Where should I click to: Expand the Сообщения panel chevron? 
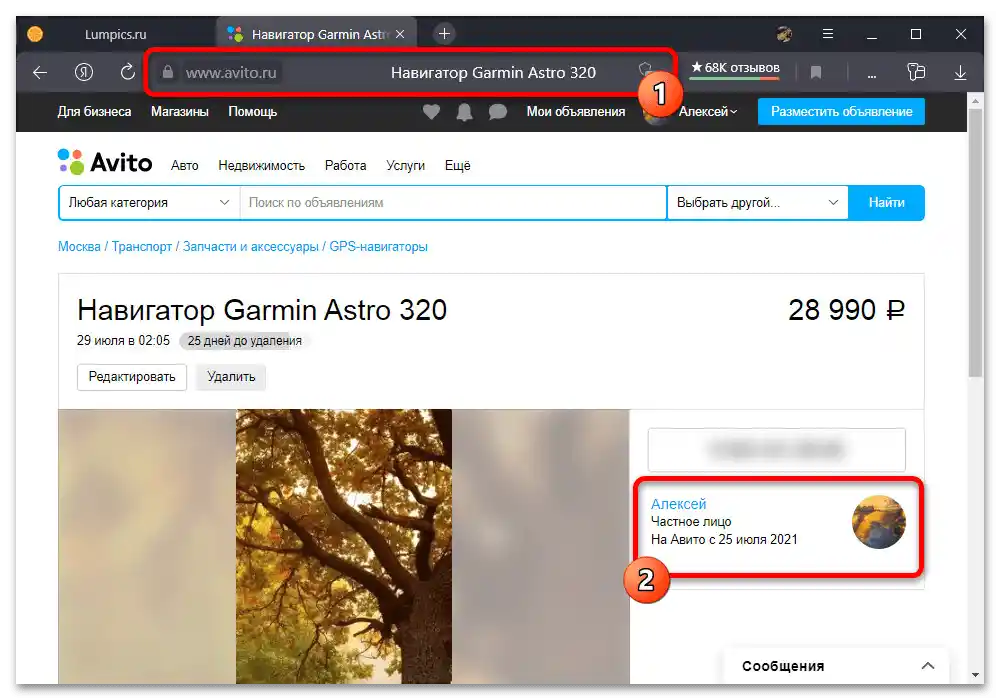pos(928,666)
